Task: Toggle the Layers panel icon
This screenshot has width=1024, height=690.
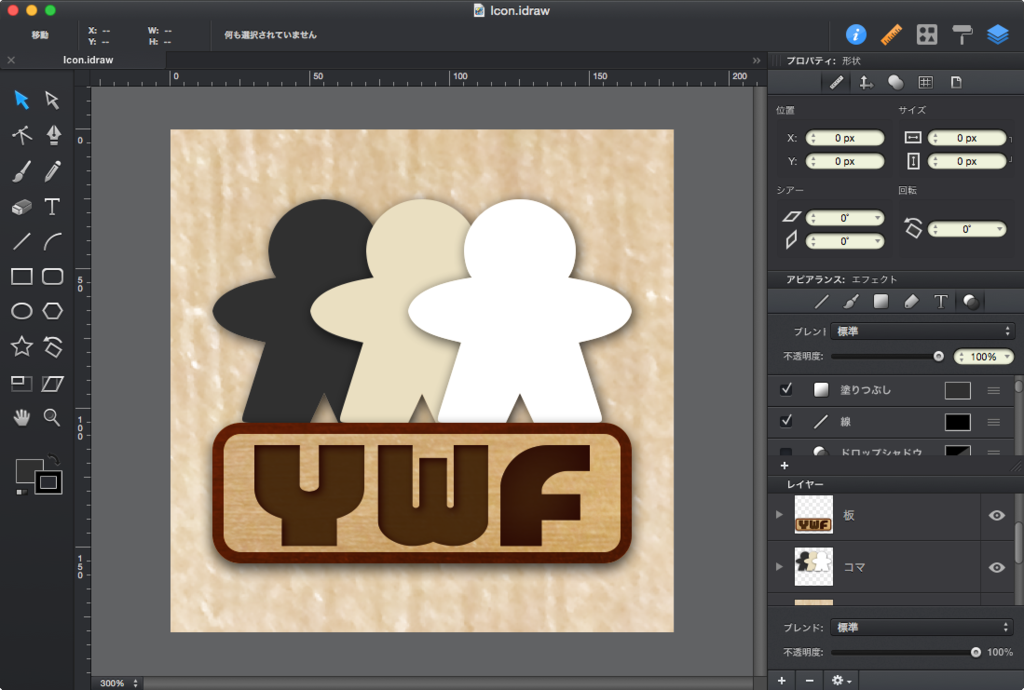Action: [x=998, y=35]
